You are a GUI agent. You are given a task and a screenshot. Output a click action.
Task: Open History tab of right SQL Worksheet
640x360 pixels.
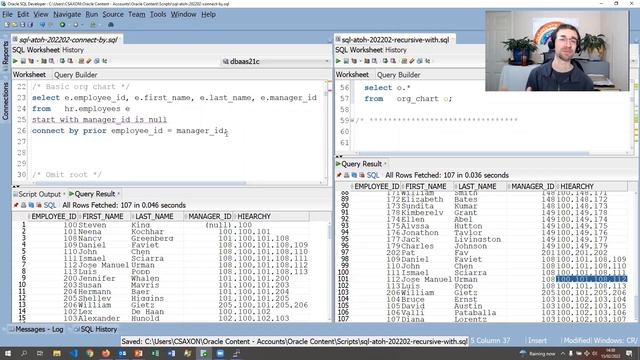click(x=396, y=50)
